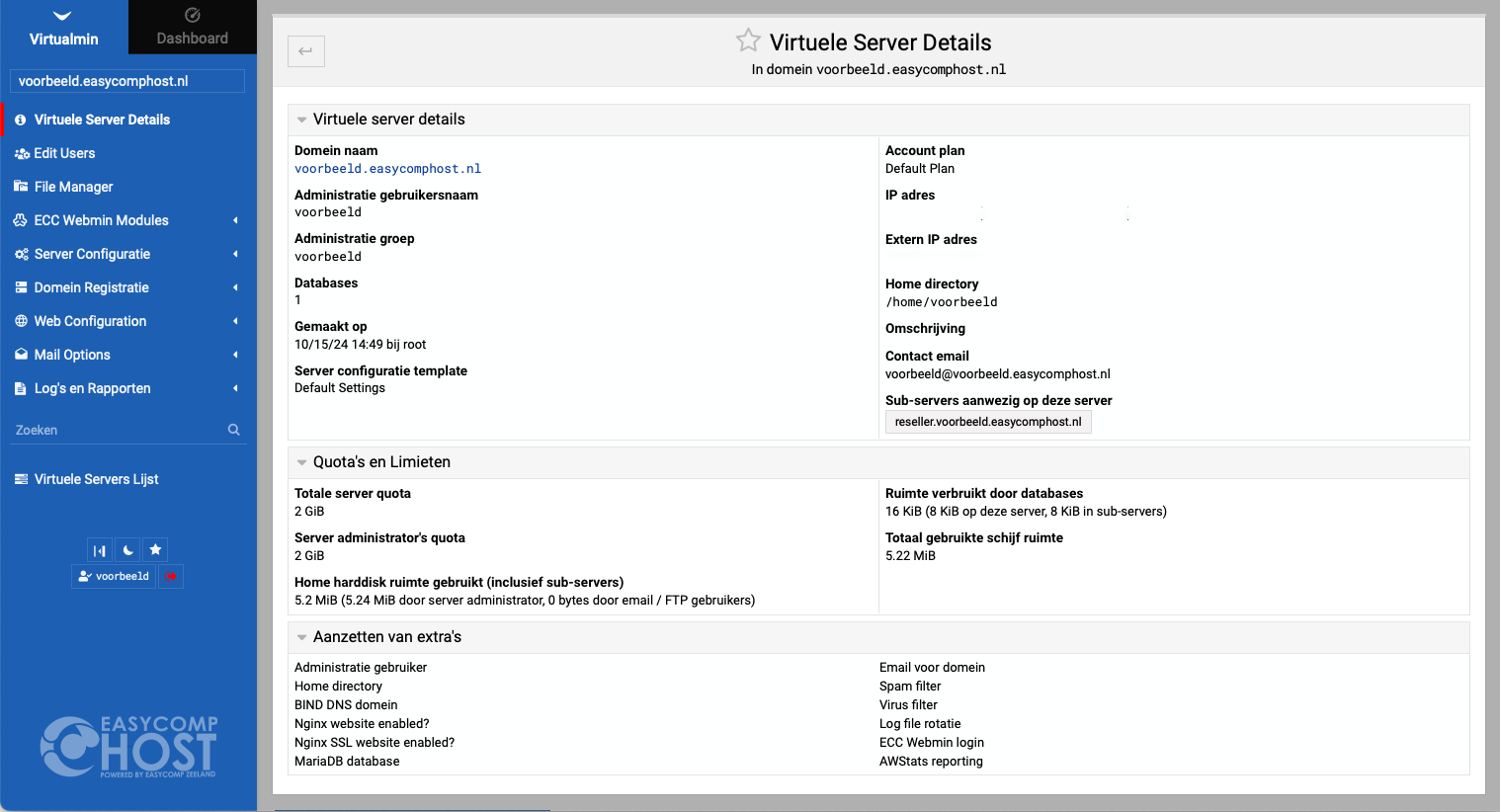Open Virtuele Servers Lijst
The height and width of the screenshot is (812, 1500).
point(96,479)
